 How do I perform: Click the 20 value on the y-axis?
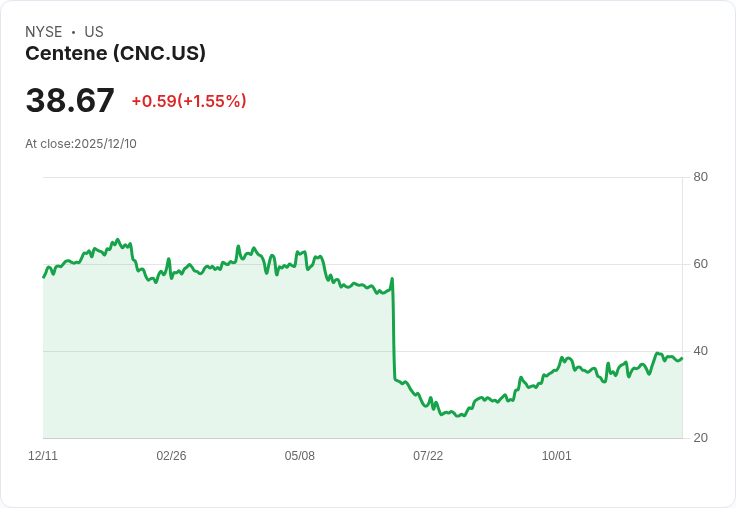tap(700, 438)
